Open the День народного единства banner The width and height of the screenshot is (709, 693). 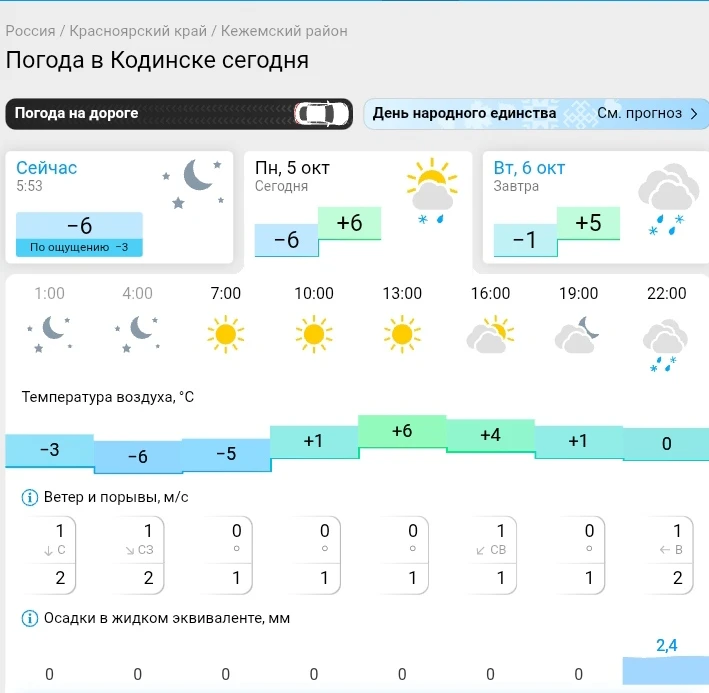tap(536, 113)
